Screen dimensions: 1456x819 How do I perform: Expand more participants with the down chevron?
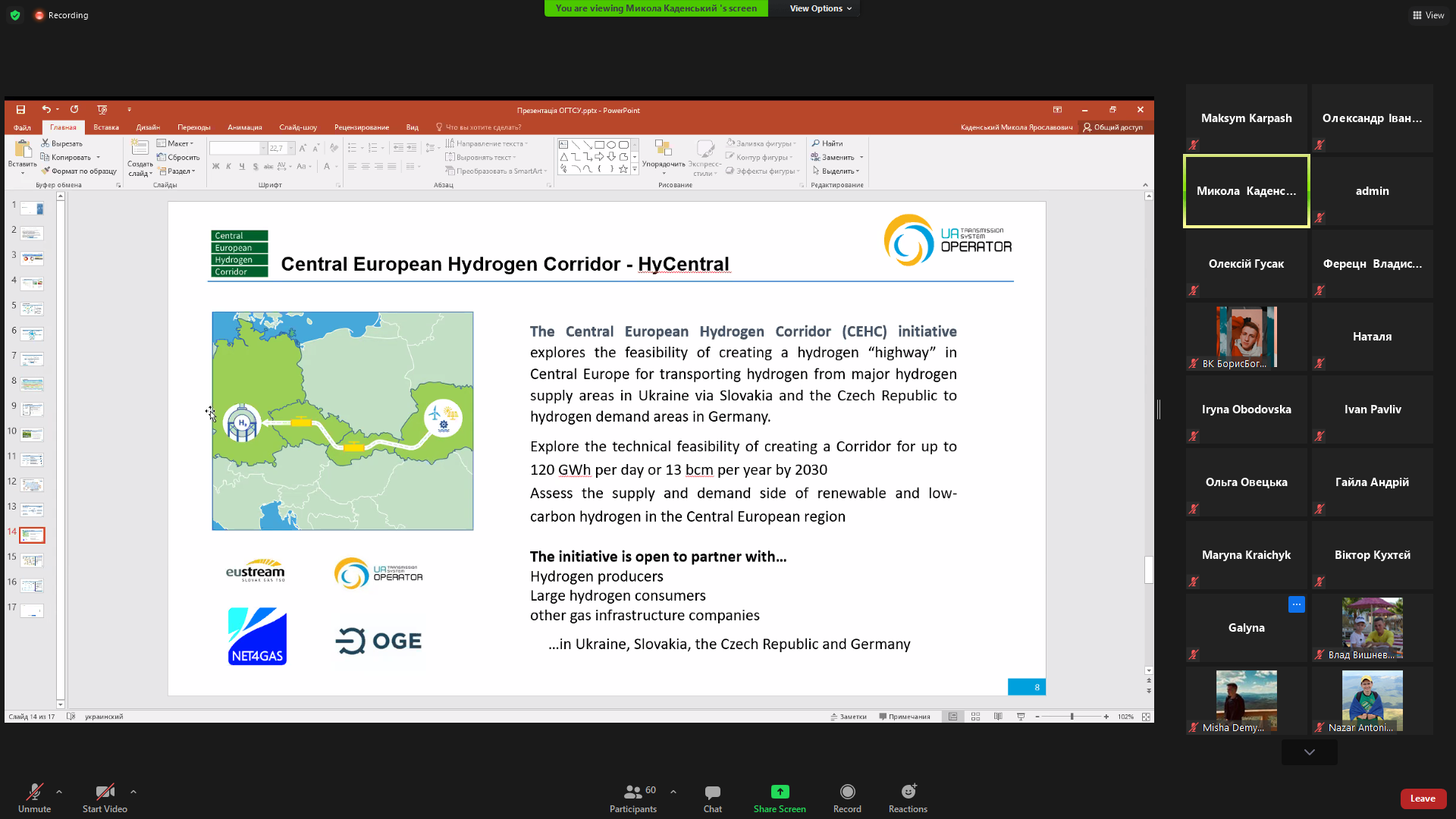coord(1309,752)
